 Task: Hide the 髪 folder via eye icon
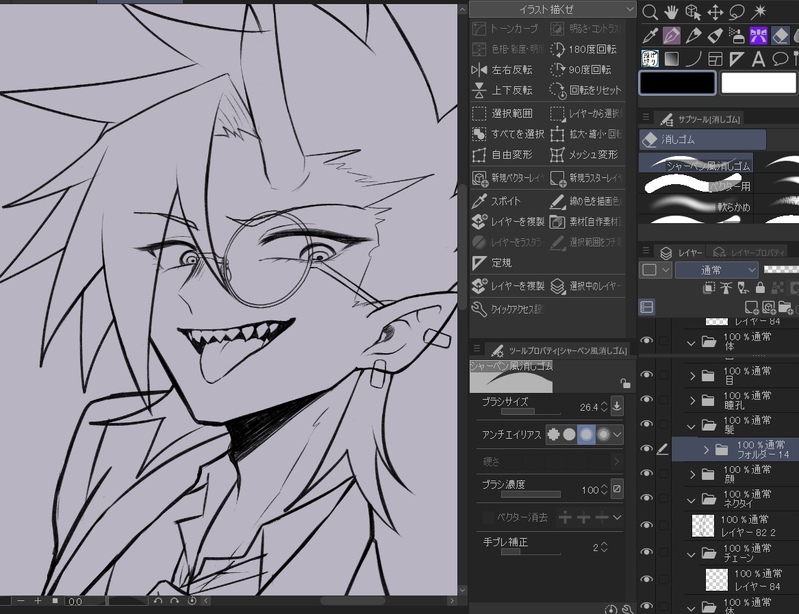pyautogui.click(x=646, y=424)
